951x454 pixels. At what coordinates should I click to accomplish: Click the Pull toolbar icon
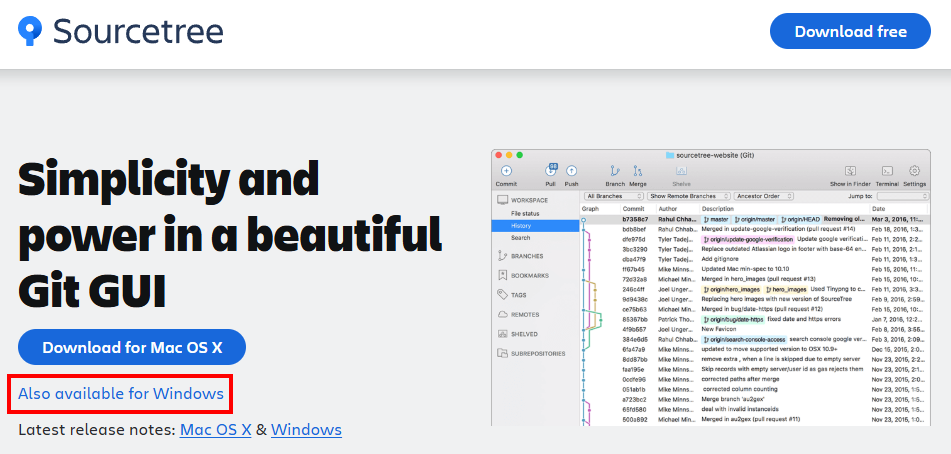coord(551,170)
